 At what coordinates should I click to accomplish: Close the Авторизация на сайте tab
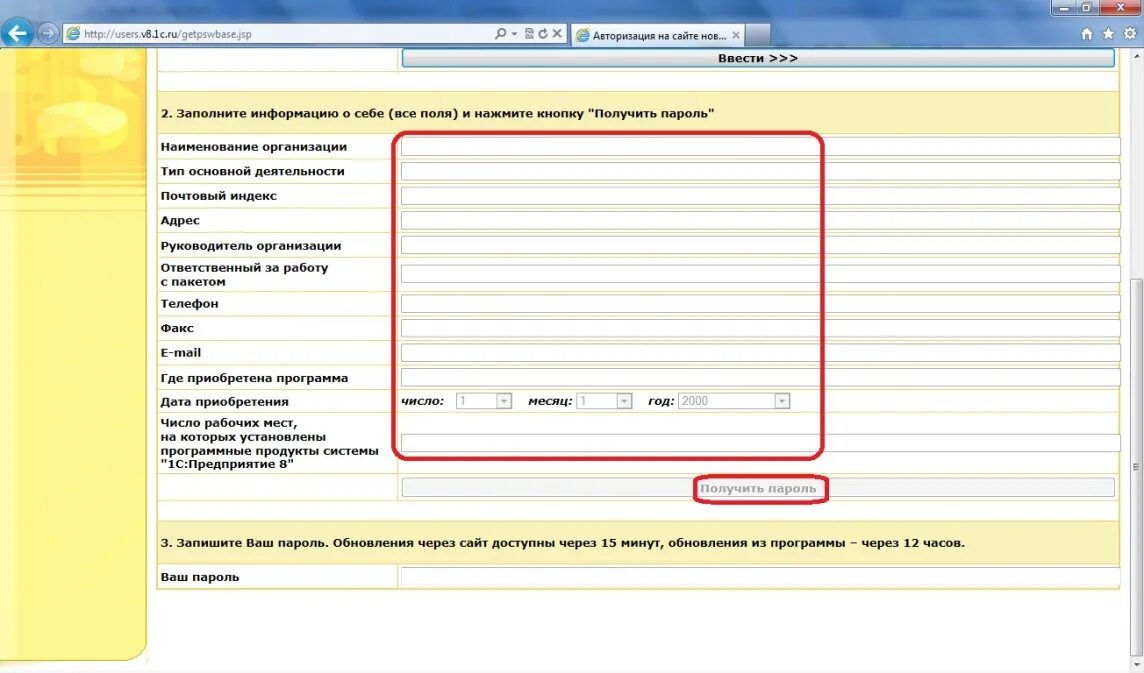coord(736,35)
